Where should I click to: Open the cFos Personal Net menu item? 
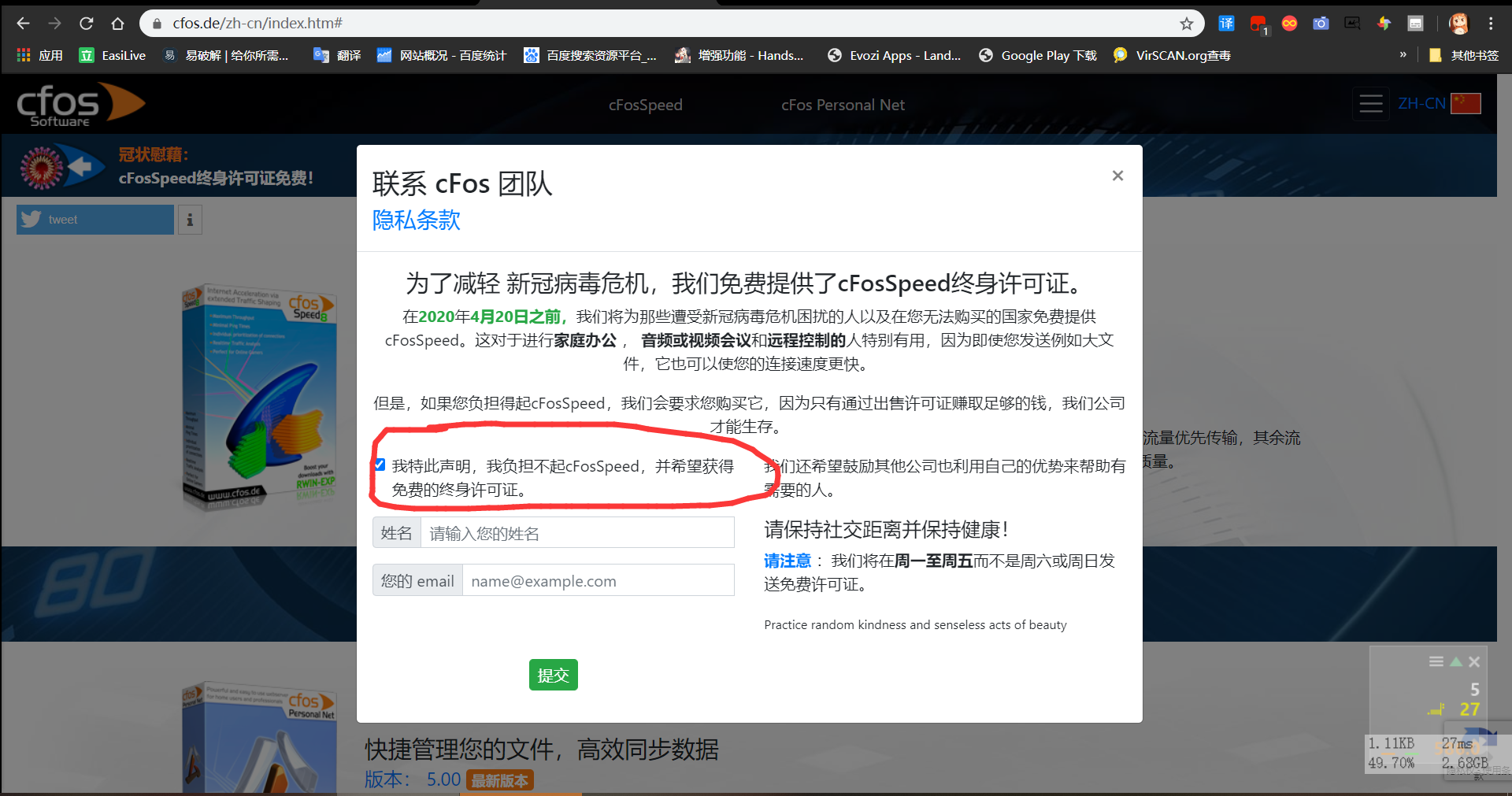point(843,105)
